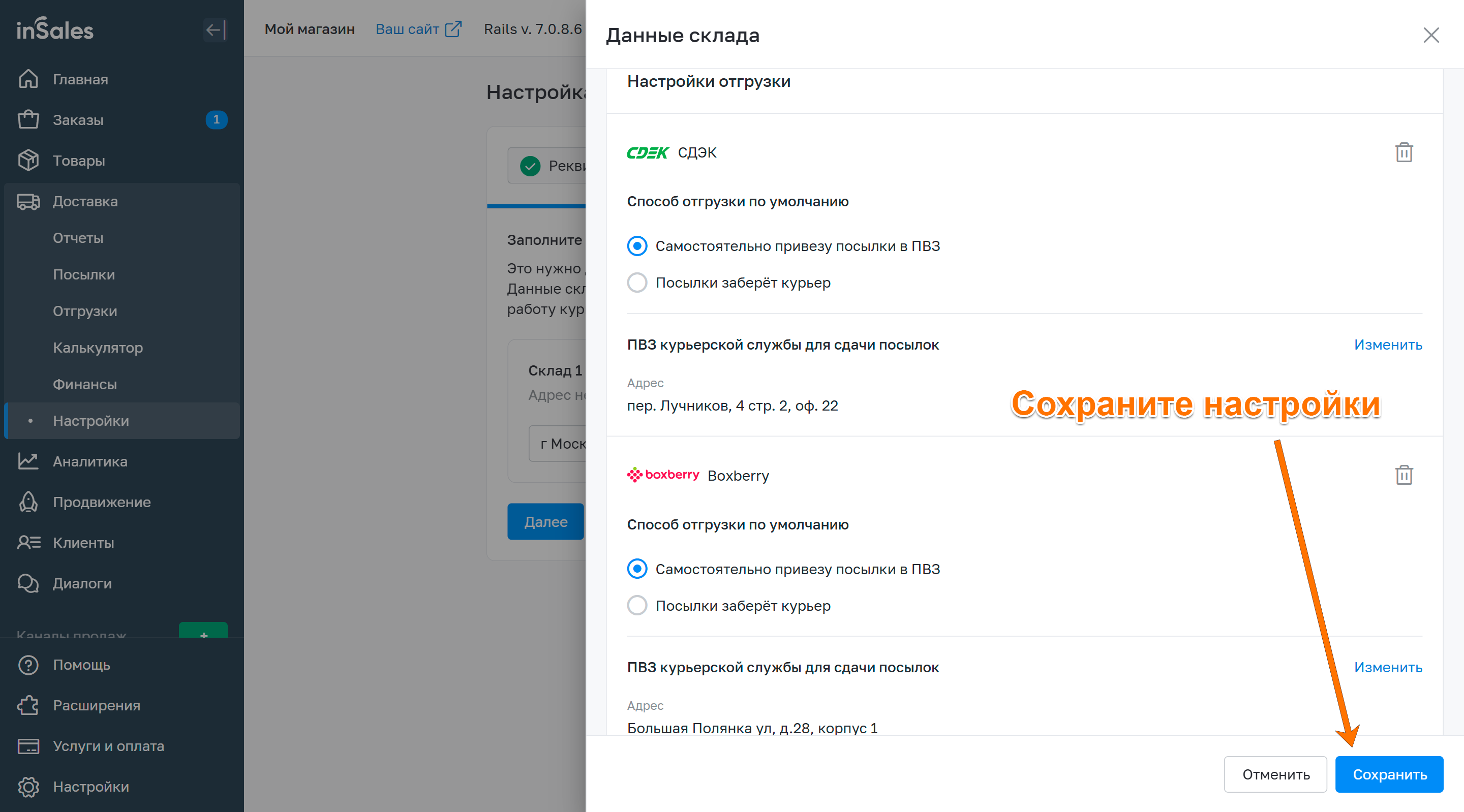This screenshot has height=812, width=1464.
Task: Click Отменить button in panel footer
Action: click(x=1275, y=774)
